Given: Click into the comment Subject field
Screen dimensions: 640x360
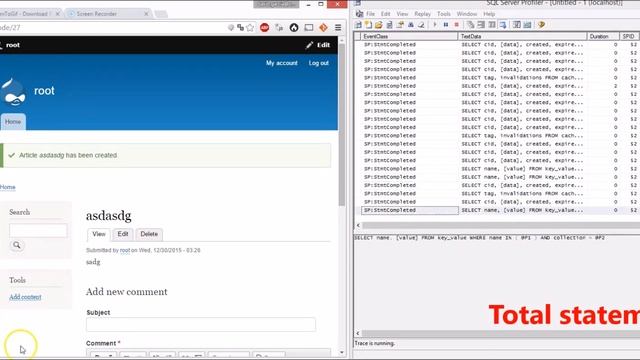Looking at the screenshot, I should point(201,324).
